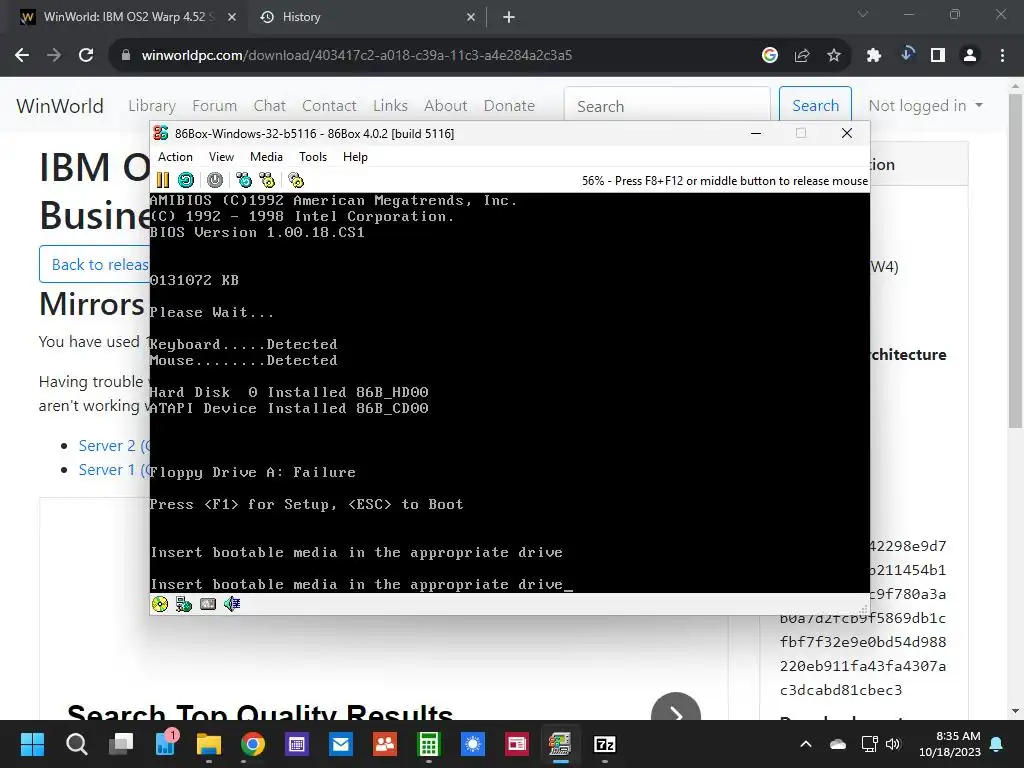Send ACPI shutdown power button
This screenshot has width=1024, height=768.
[x=215, y=180]
